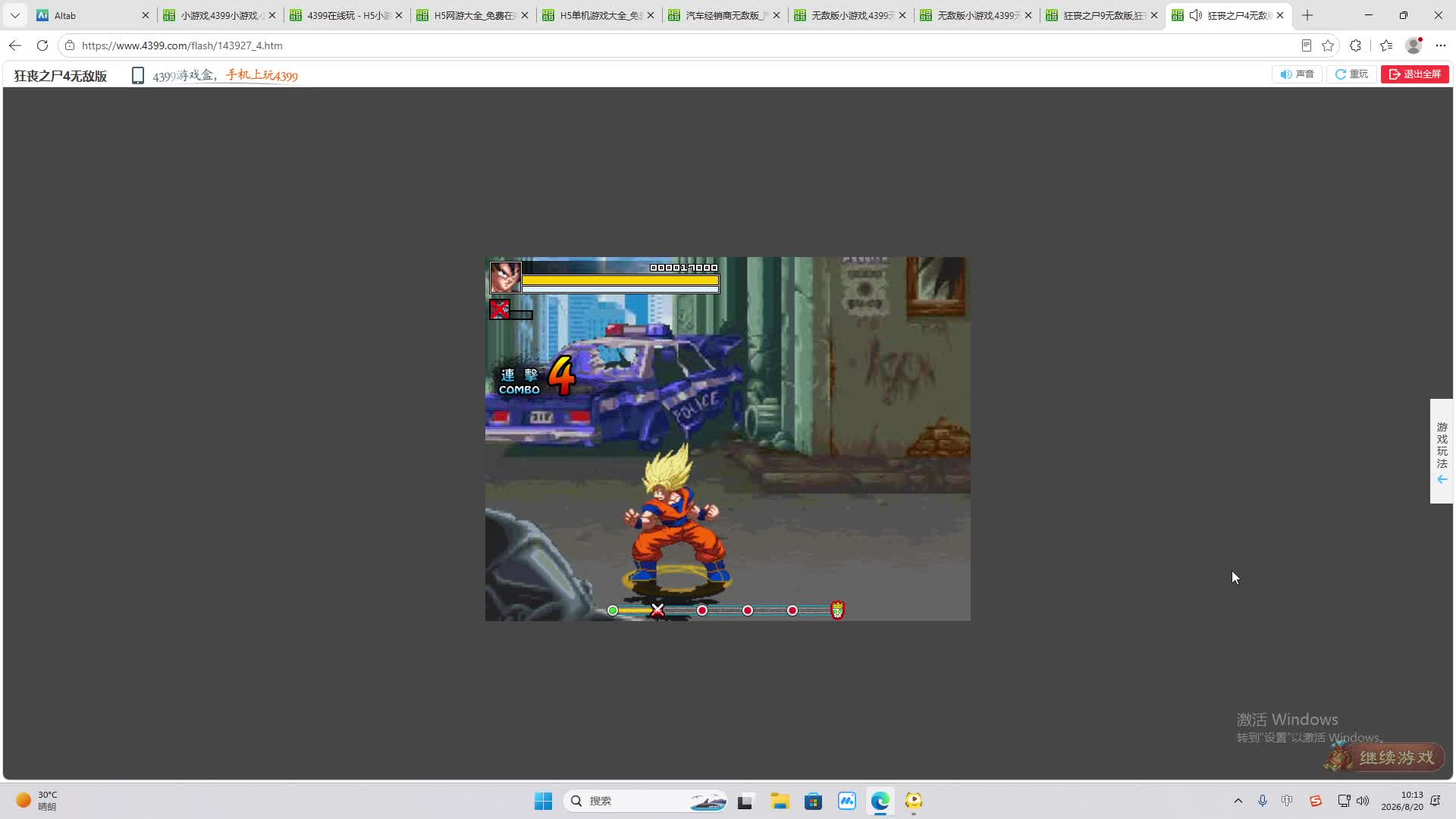Open network settings tray icon
This screenshot has height=819, width=1456.
pyautogui.click(x=1344, y=801)
